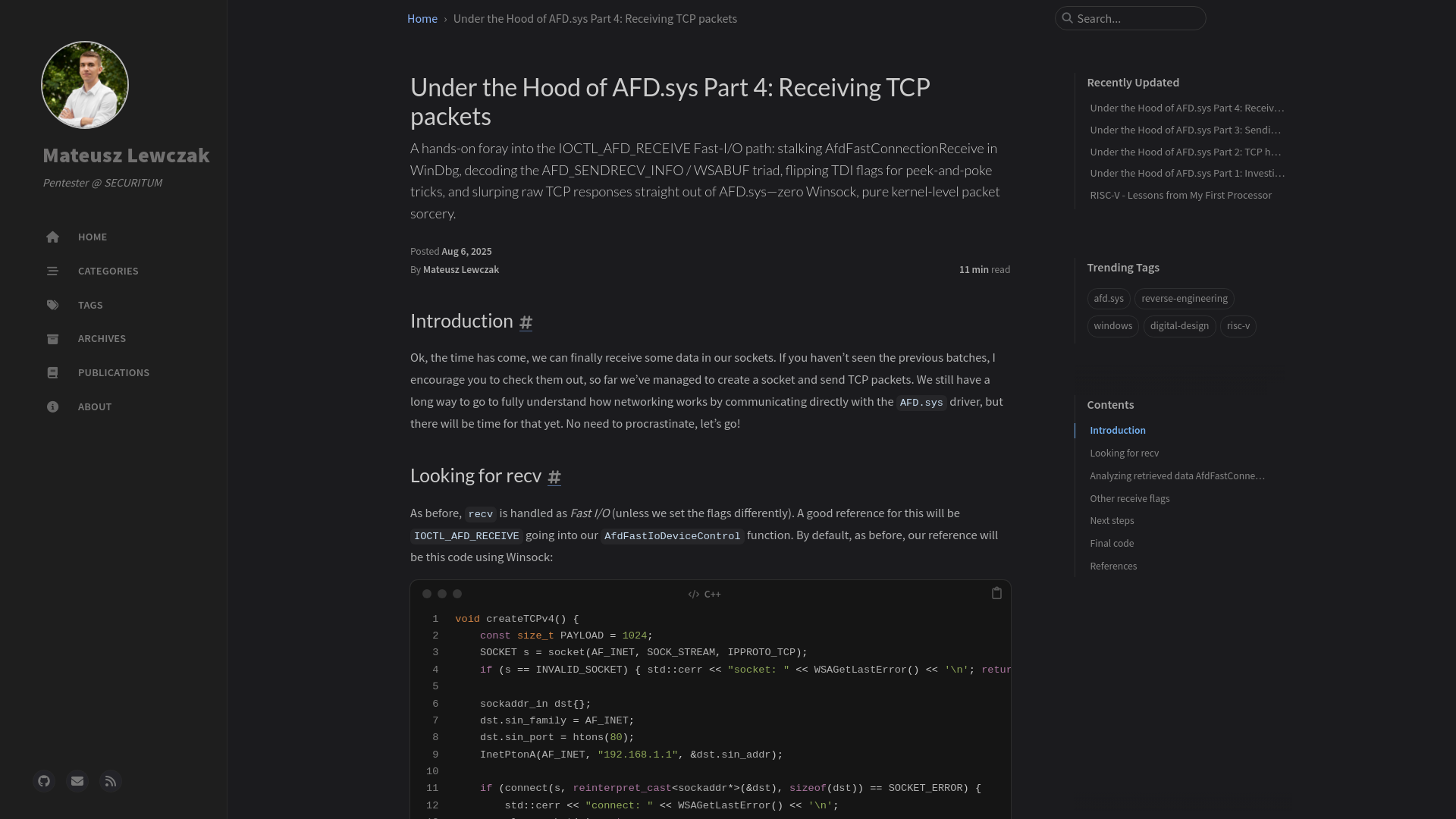Open the GitHub profile icon
The image size is (1456, 819).
coord(44,781)
